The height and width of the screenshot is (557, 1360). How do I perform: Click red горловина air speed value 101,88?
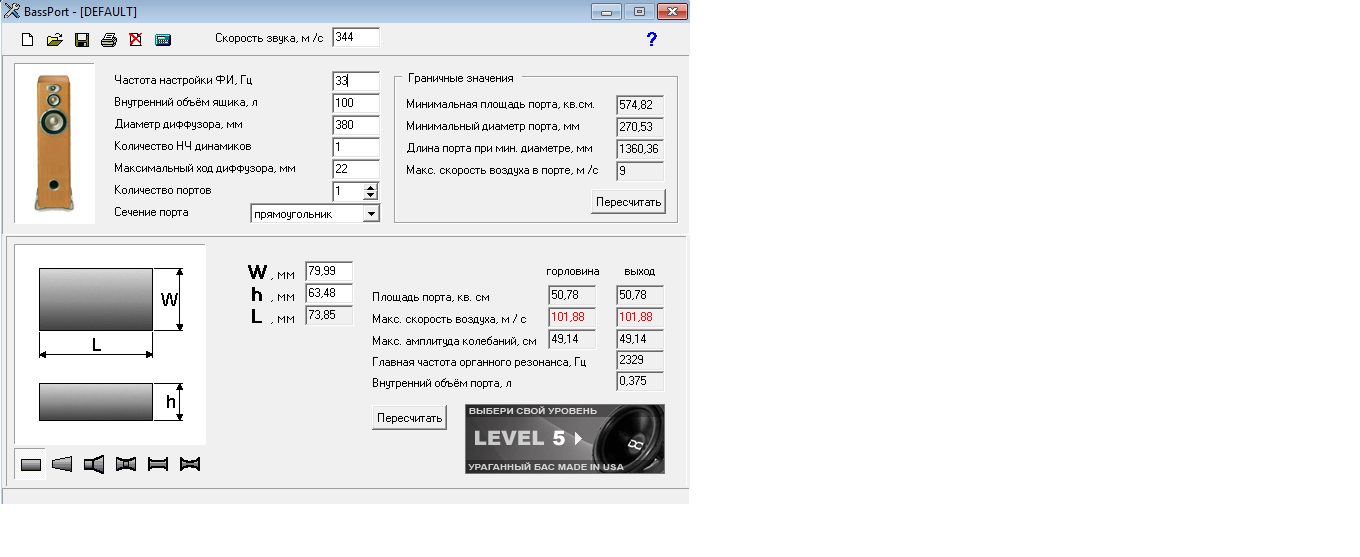point(572,318)
